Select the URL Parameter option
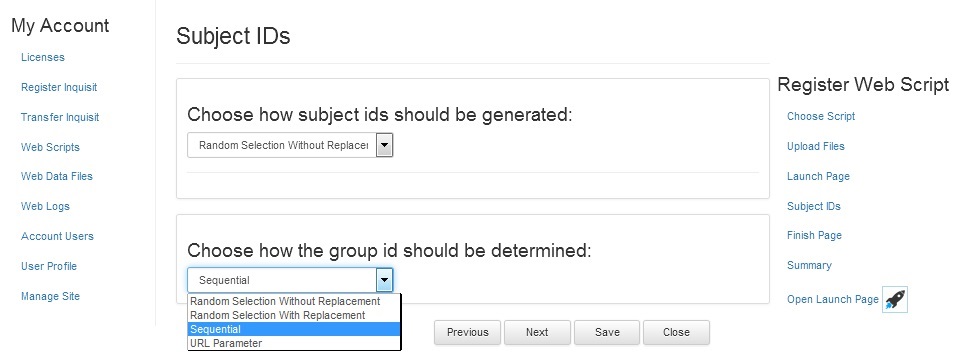The height and width of the screenshot is (364, 957). click(x=294, y=344)
